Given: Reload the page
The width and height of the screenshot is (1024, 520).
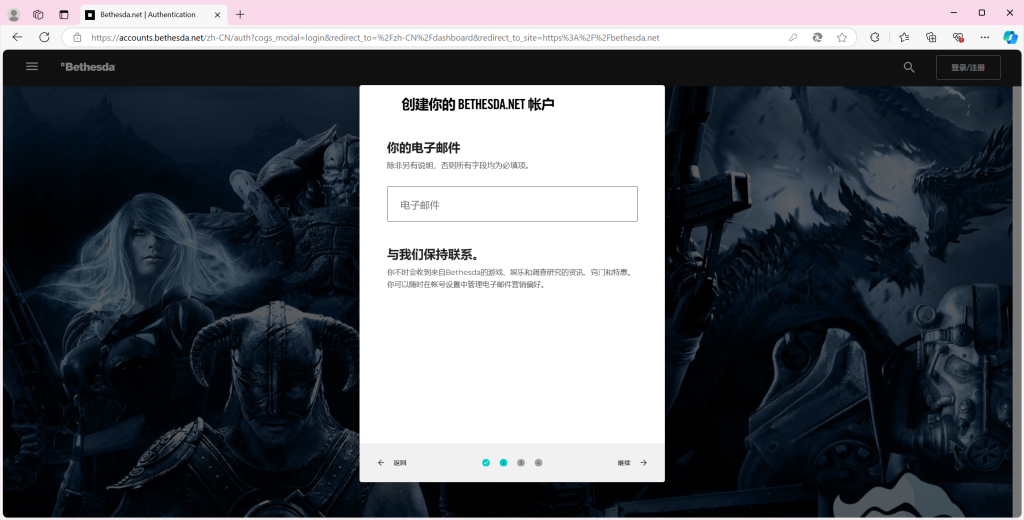Looking at the screenshot, I should click(44, 37).
